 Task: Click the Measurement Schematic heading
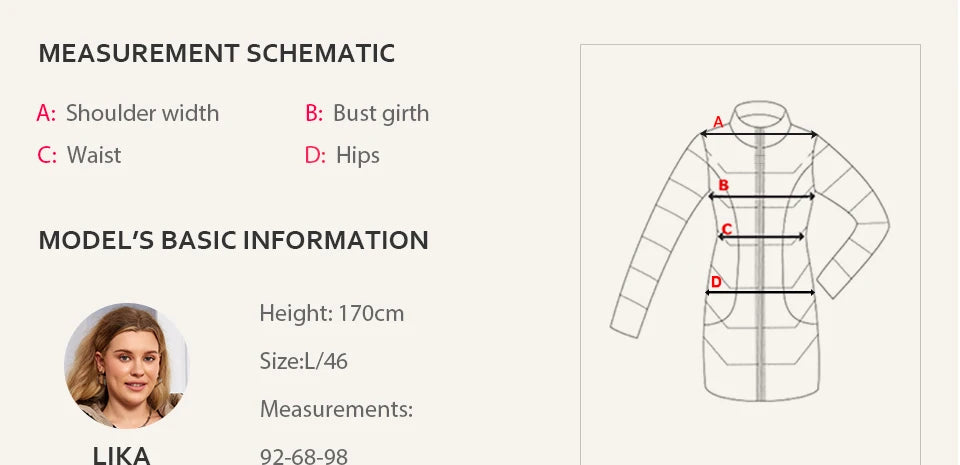216,54
